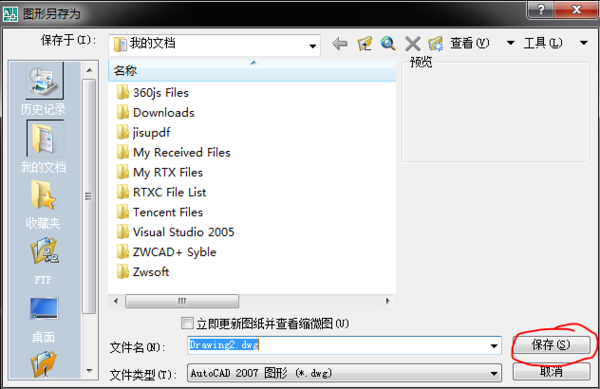
Task: Click the 图形另存为 title bar app icon
Action: coord(10,14)
